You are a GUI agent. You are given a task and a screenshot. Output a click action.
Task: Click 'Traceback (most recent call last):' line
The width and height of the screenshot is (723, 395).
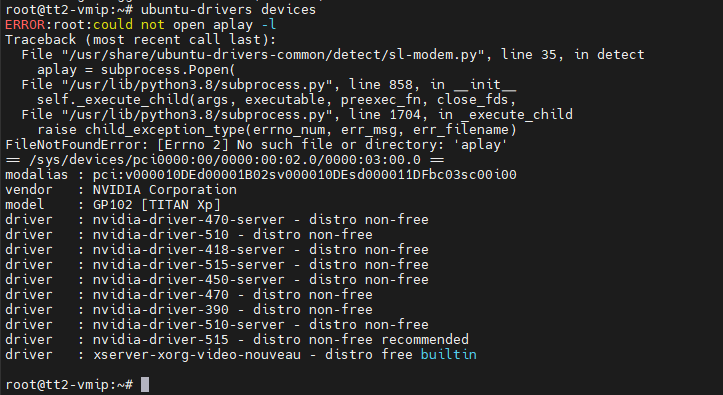(141, 40)
